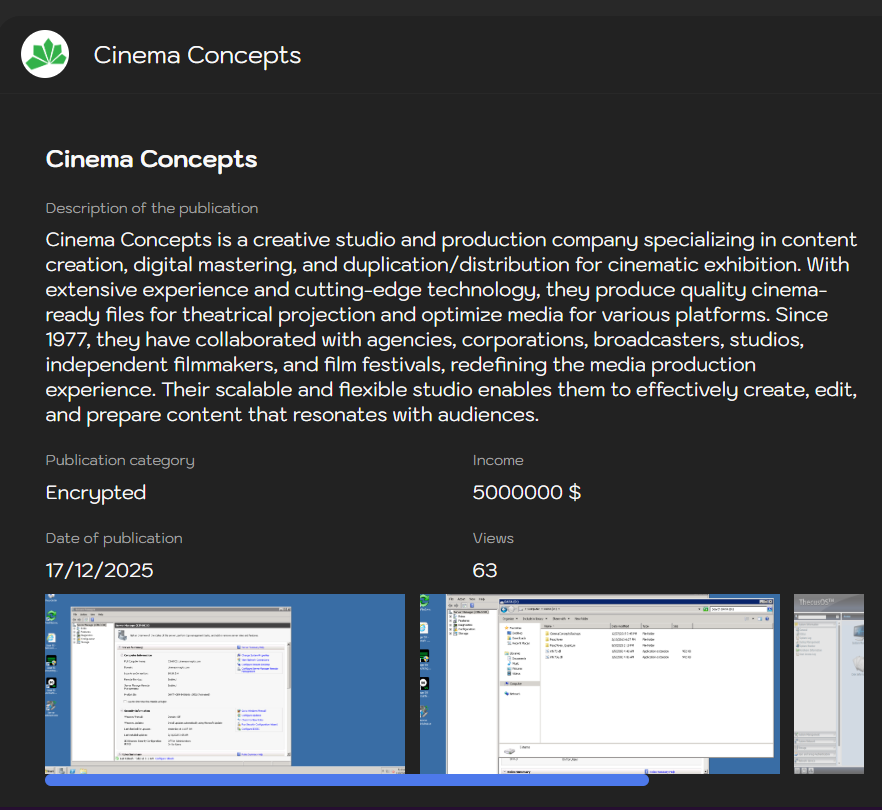Click the Change System Properties link
This screenshot has height=810, width=882.
point(253,656)
